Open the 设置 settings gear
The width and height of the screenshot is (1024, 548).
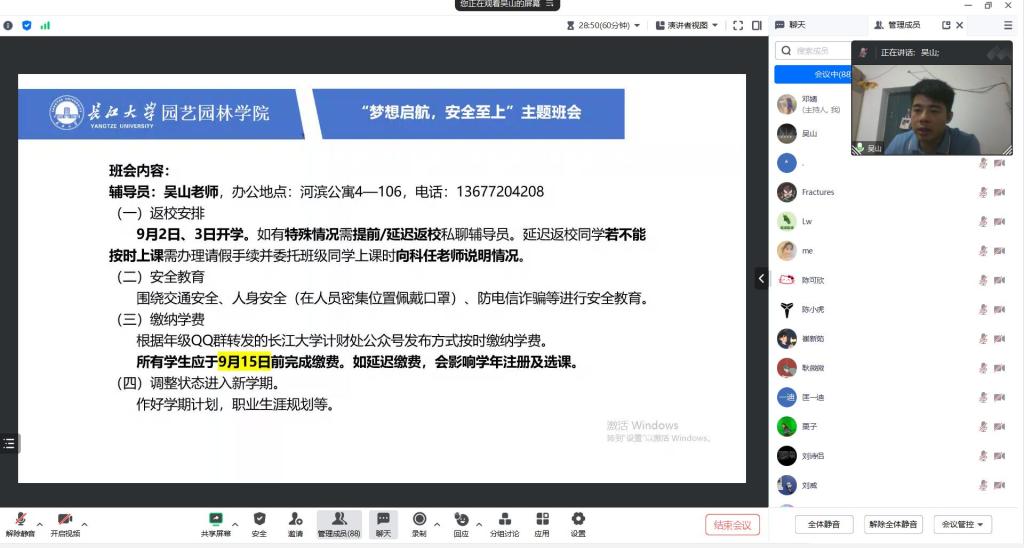[578, 520]
